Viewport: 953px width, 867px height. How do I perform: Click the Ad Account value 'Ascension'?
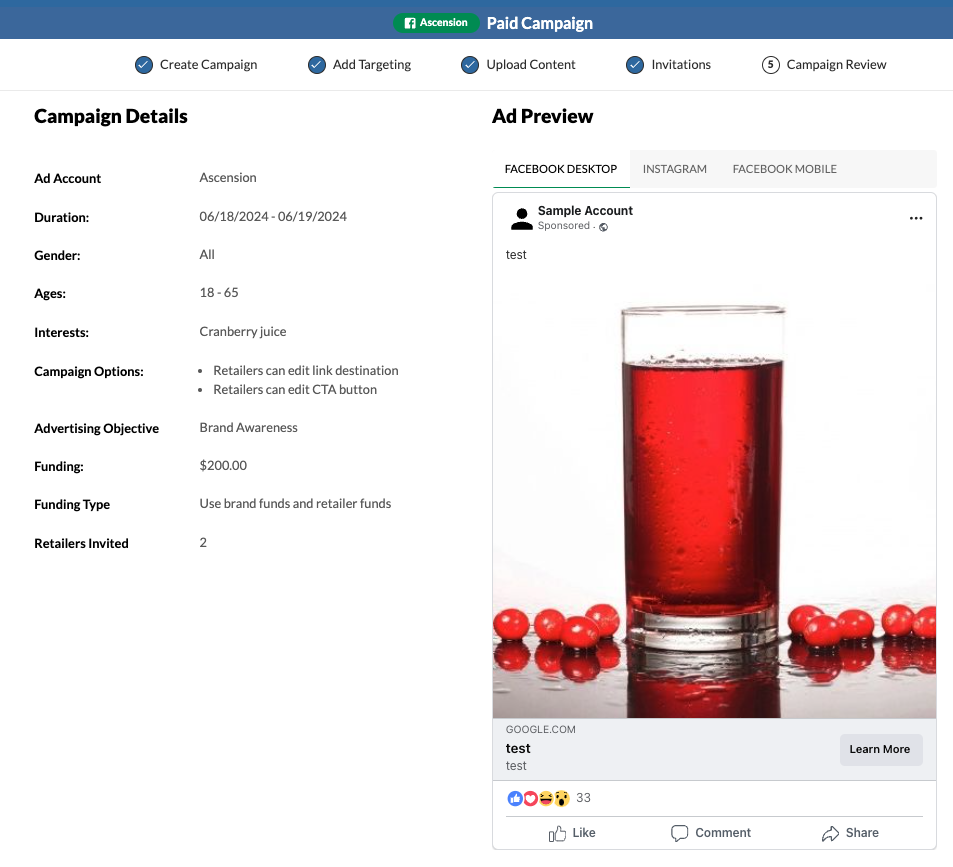point(228,178)
